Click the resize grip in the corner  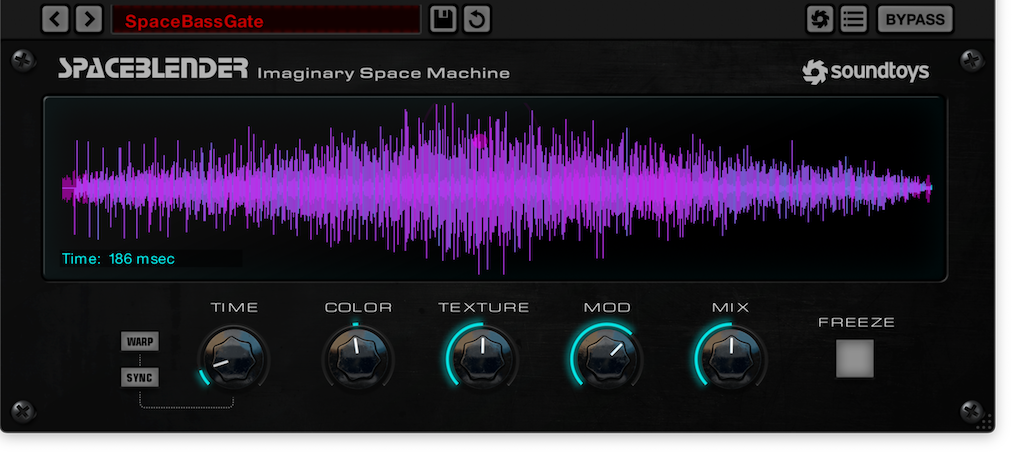tap(984, 422)
